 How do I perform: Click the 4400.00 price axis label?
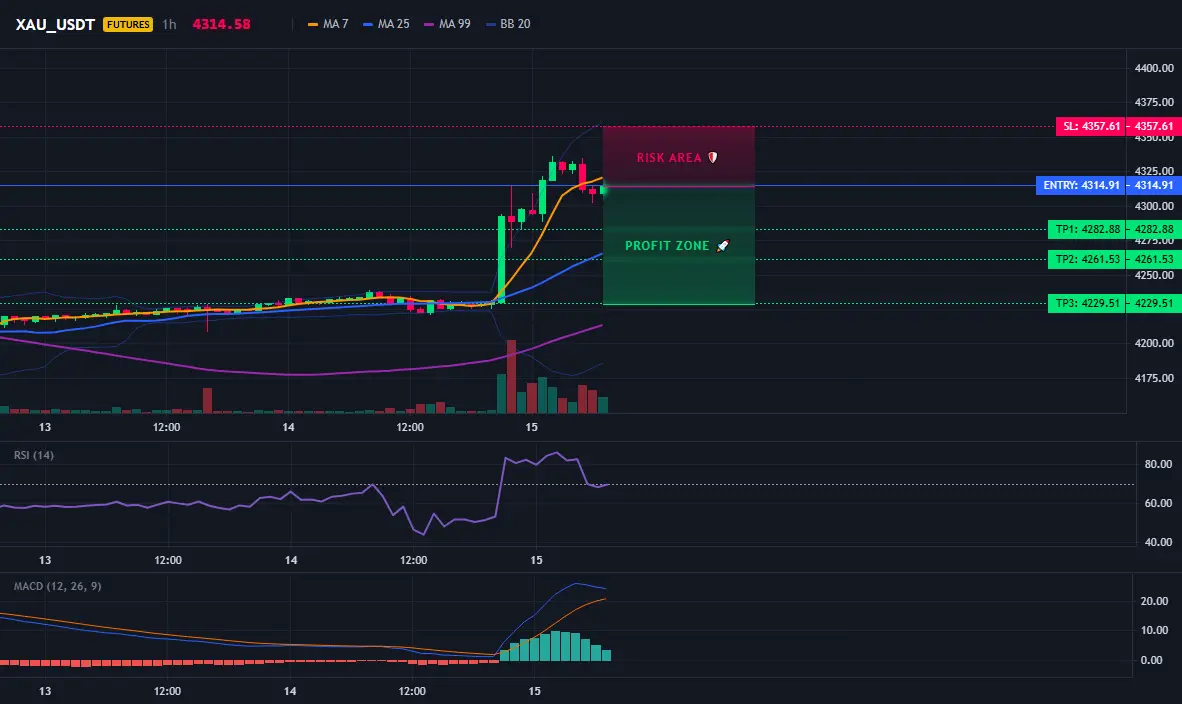click(x=1154, y=68)
